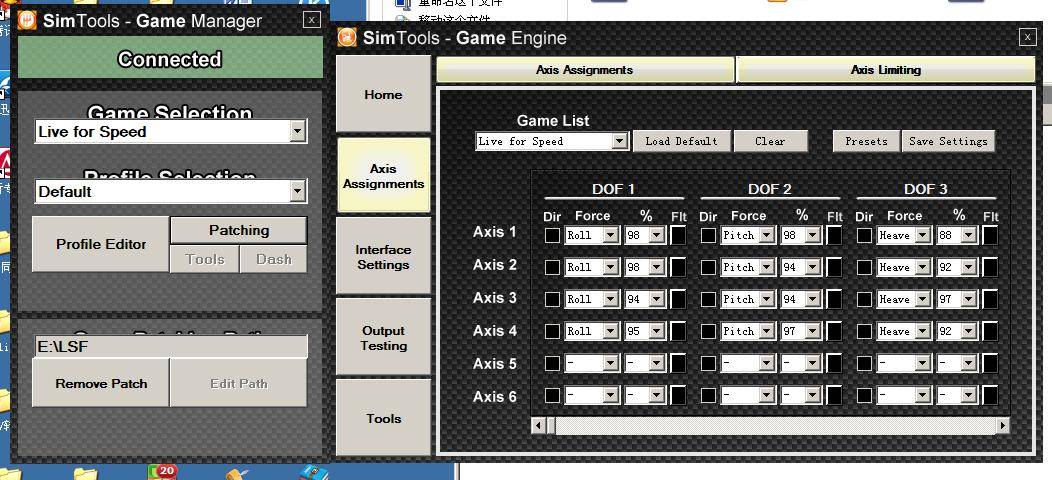Open Axis 1 DOF 1 Force dropdown
Viewport: 1052px width, 480px height.
click(611, 235)
